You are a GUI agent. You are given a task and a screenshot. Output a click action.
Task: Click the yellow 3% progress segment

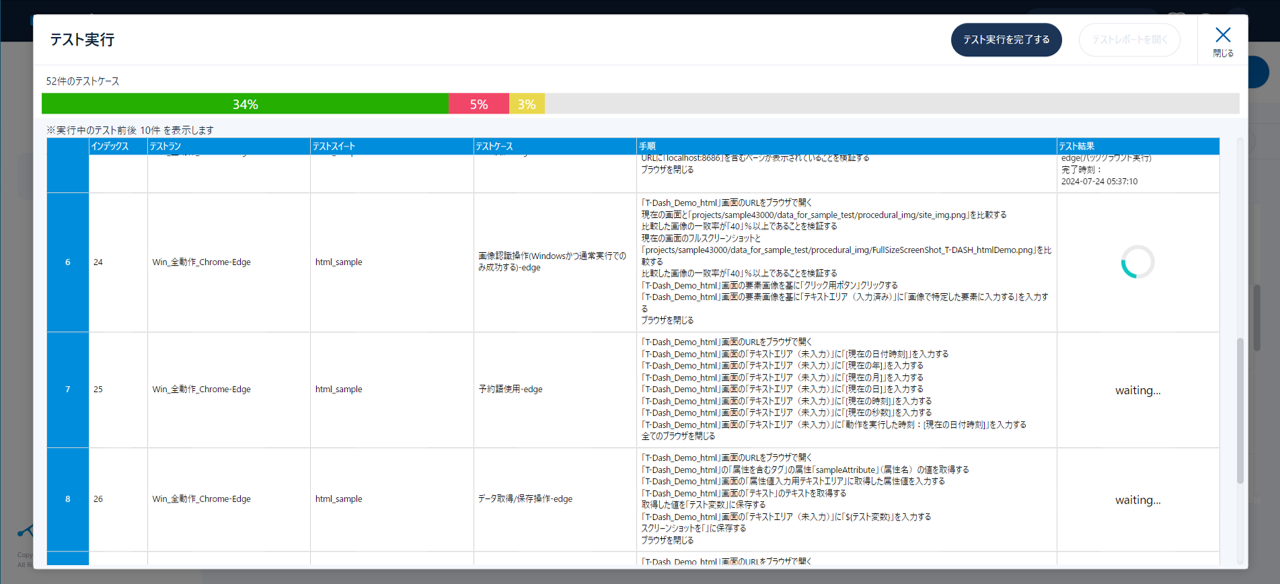(527, 104)
